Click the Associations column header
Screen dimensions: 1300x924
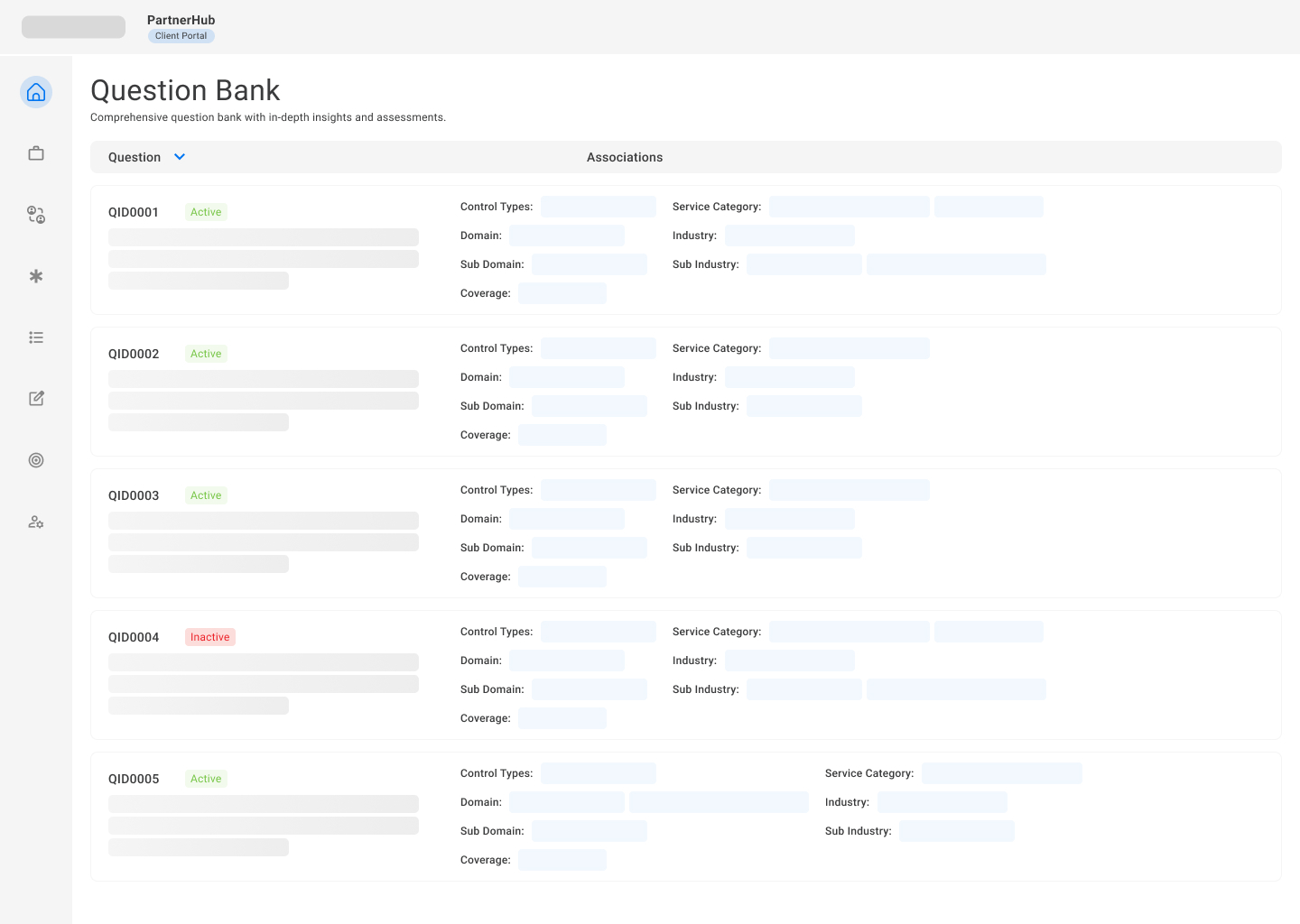(x=624, y=157)
